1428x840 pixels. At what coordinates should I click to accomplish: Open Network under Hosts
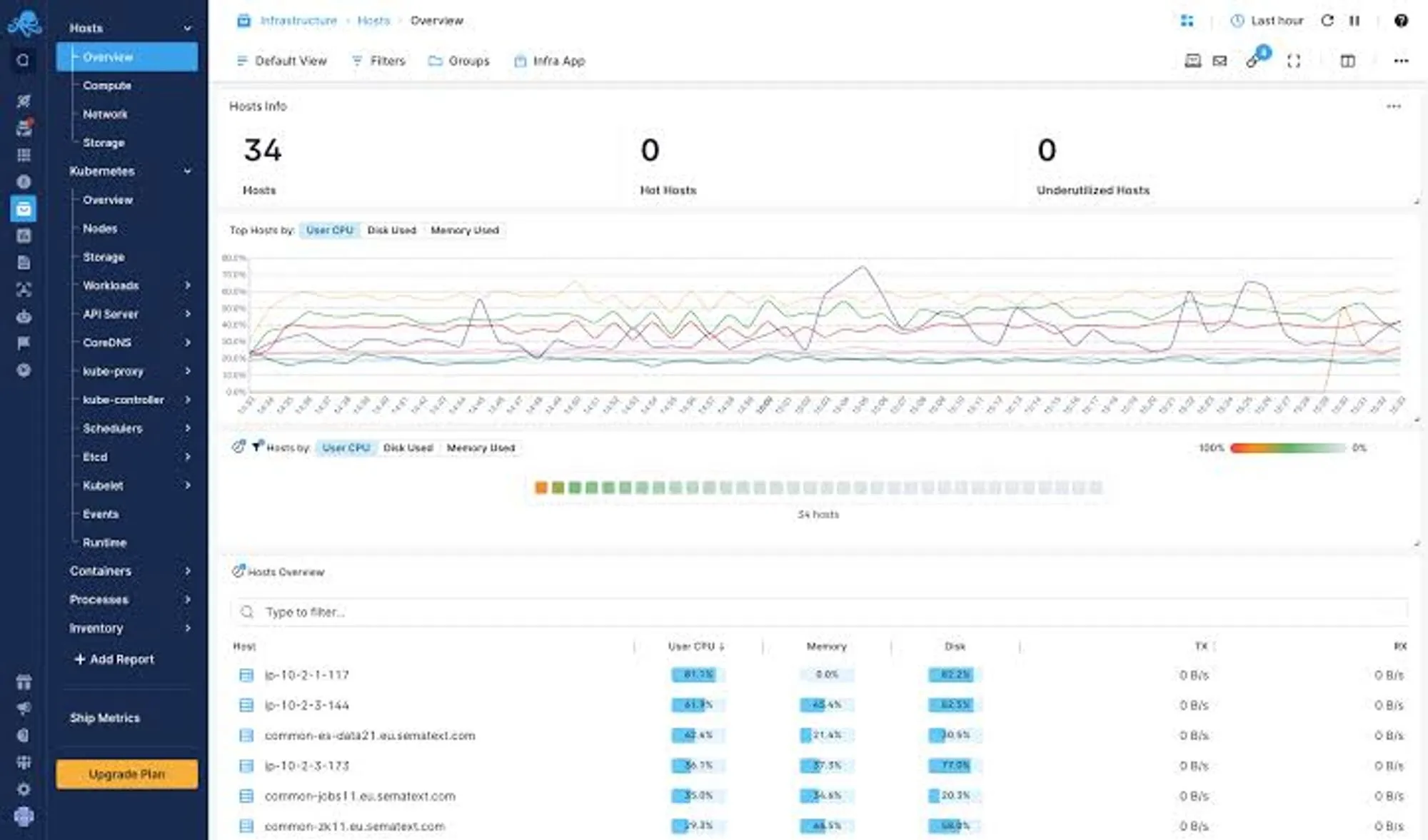[105, 114]
